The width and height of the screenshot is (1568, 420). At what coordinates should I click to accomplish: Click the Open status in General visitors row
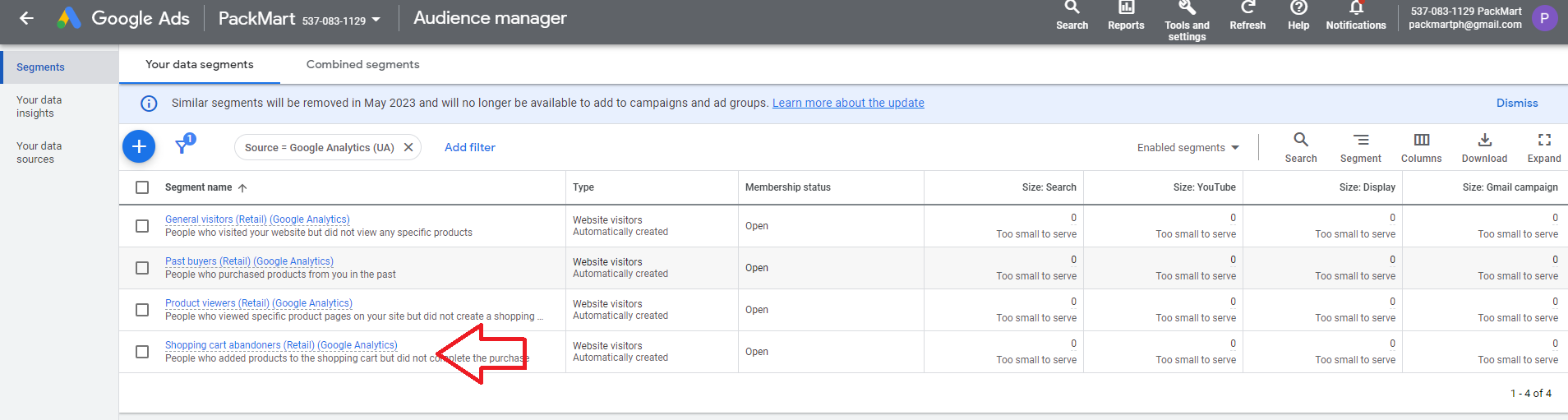pos(757,226)
